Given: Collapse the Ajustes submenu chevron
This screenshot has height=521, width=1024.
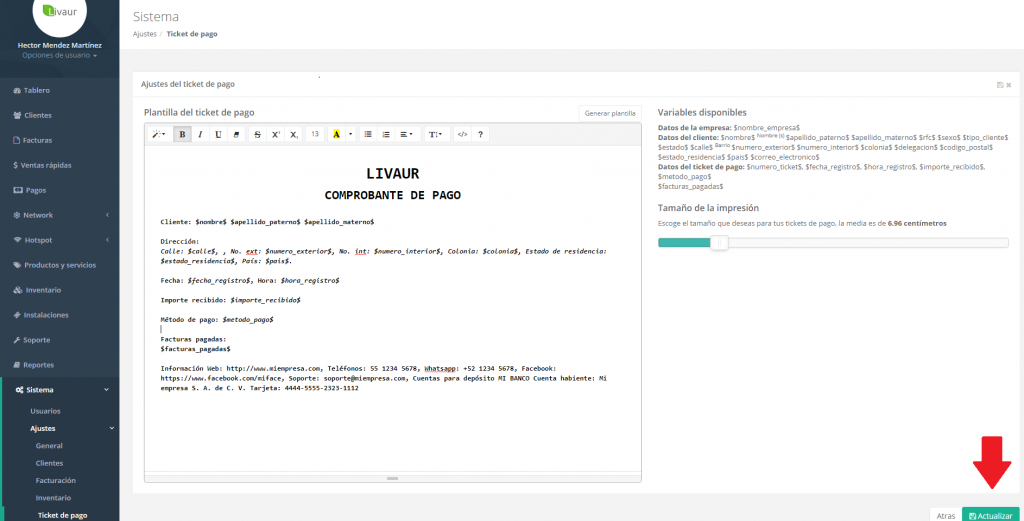Looking at the screenshot, I should [111, 428].
